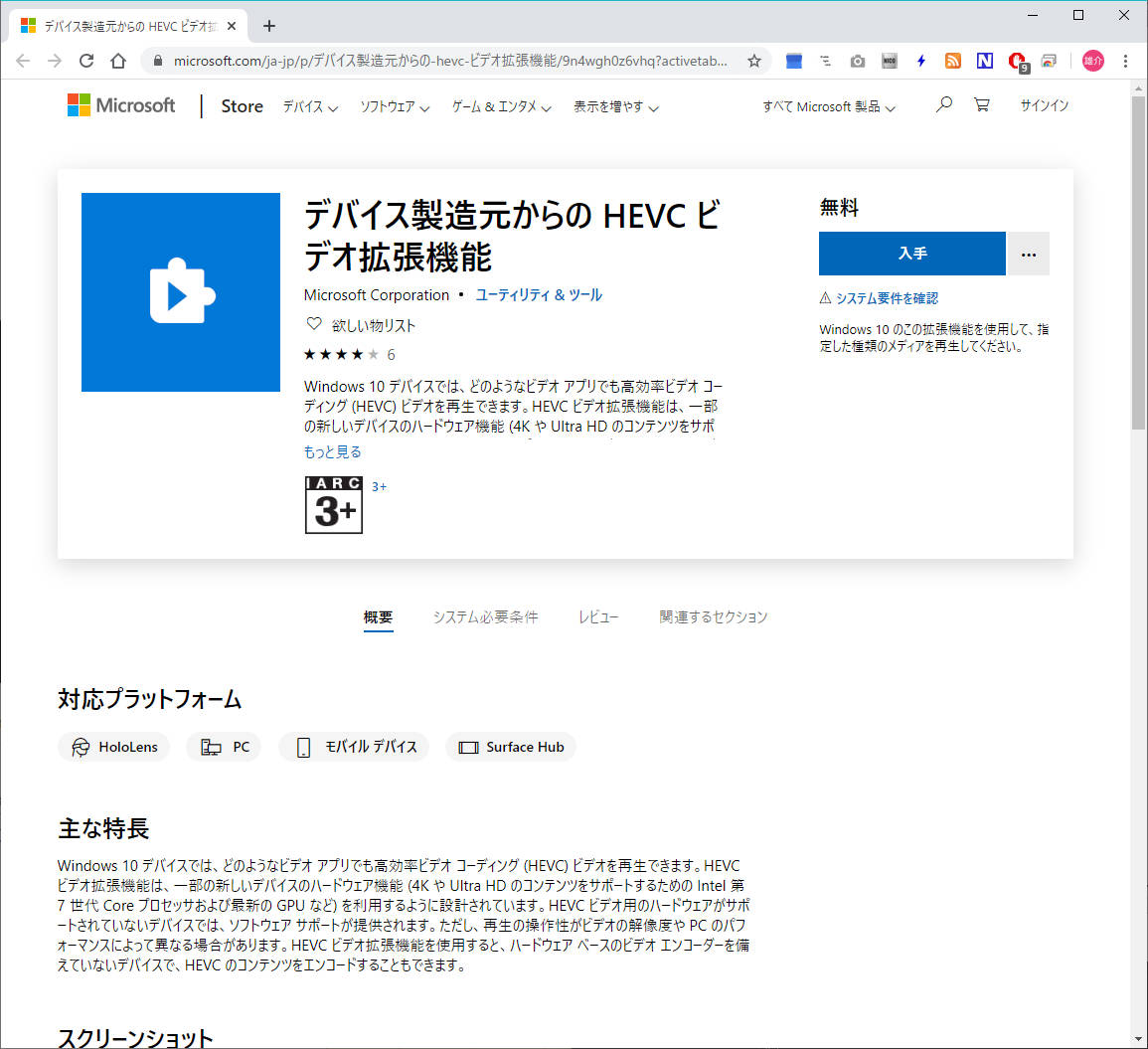Click the 入手 button
1148x1049 pixels.
tap(912, 254)
